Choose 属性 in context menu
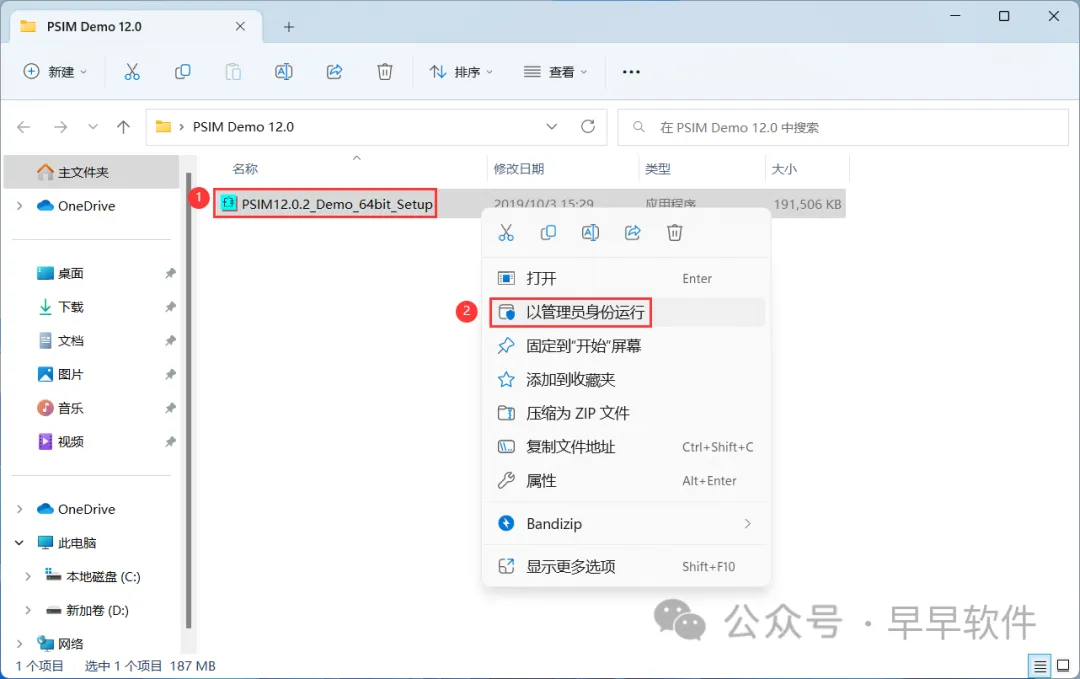 pos(626,481)
